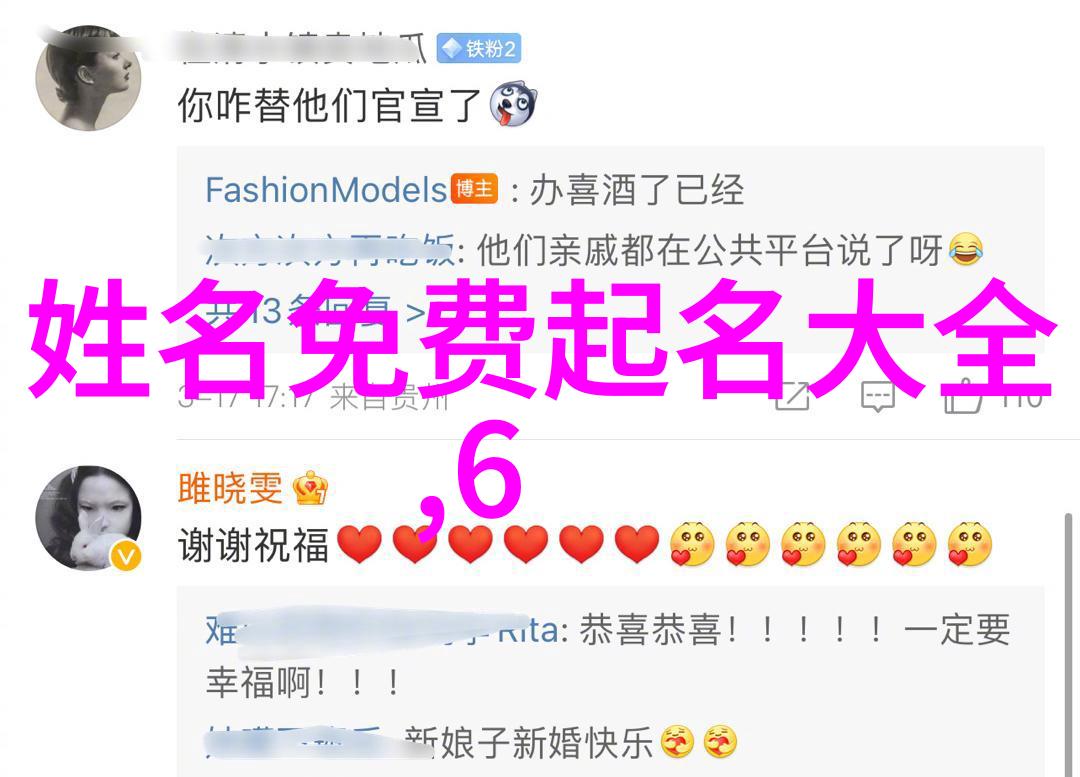Like the first comment with thumbs-up

click(962, 395)
